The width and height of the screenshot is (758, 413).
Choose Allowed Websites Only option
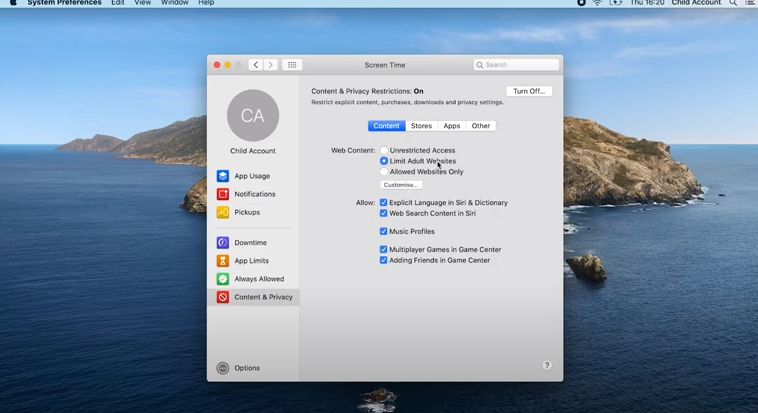[384, 172]
